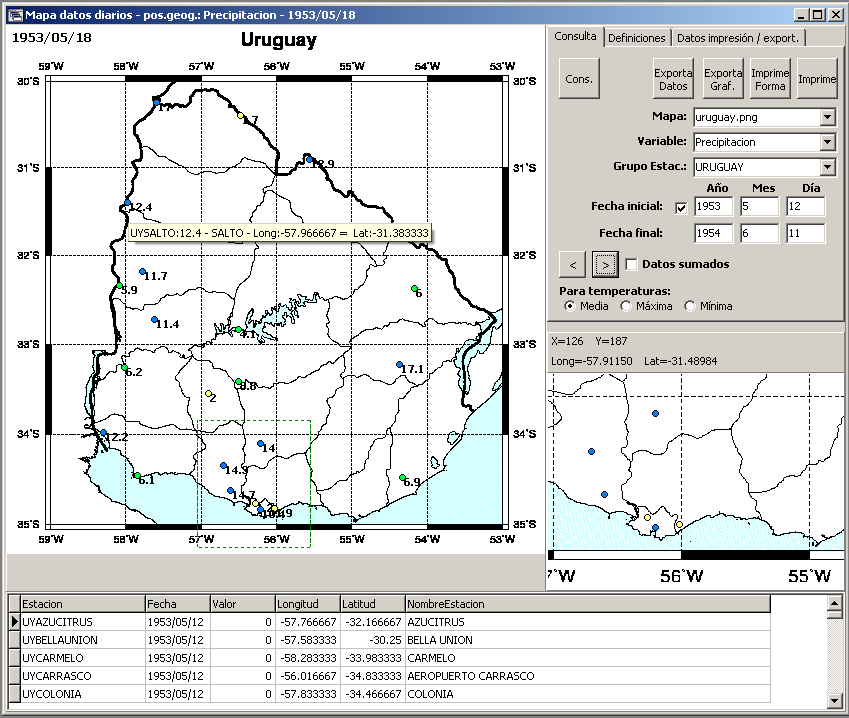849x718 pixels.
Task: Open the Mapa dropdown showing uruguay.png
Action: (x=827, y=117)
